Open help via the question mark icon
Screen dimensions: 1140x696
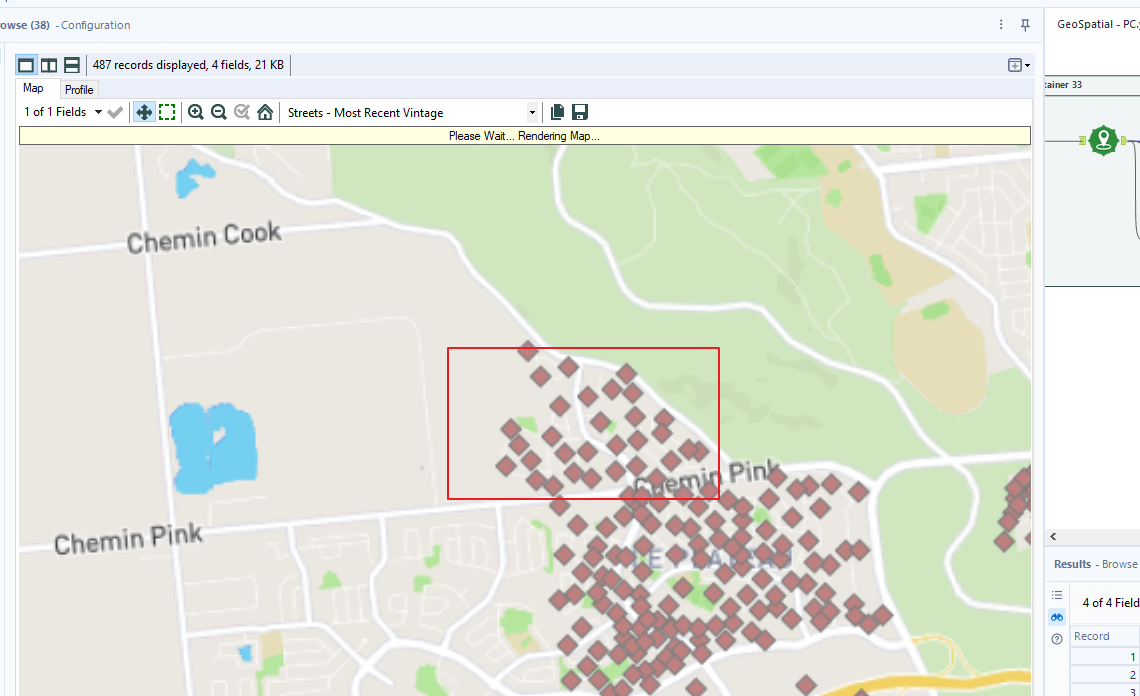pyautogui.click(x=1057, y=638)
